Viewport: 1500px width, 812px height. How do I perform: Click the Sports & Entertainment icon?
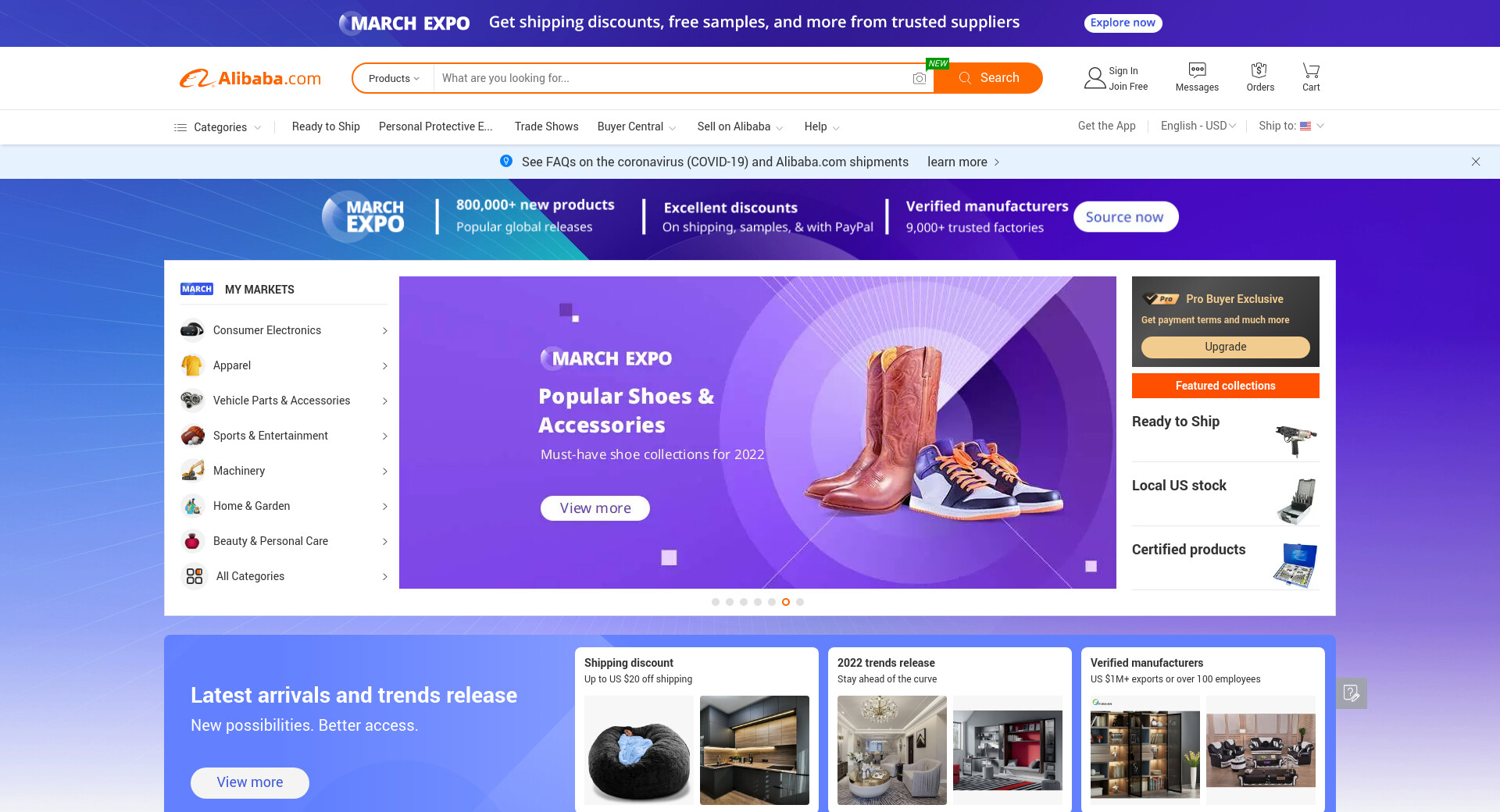(192, 436)
